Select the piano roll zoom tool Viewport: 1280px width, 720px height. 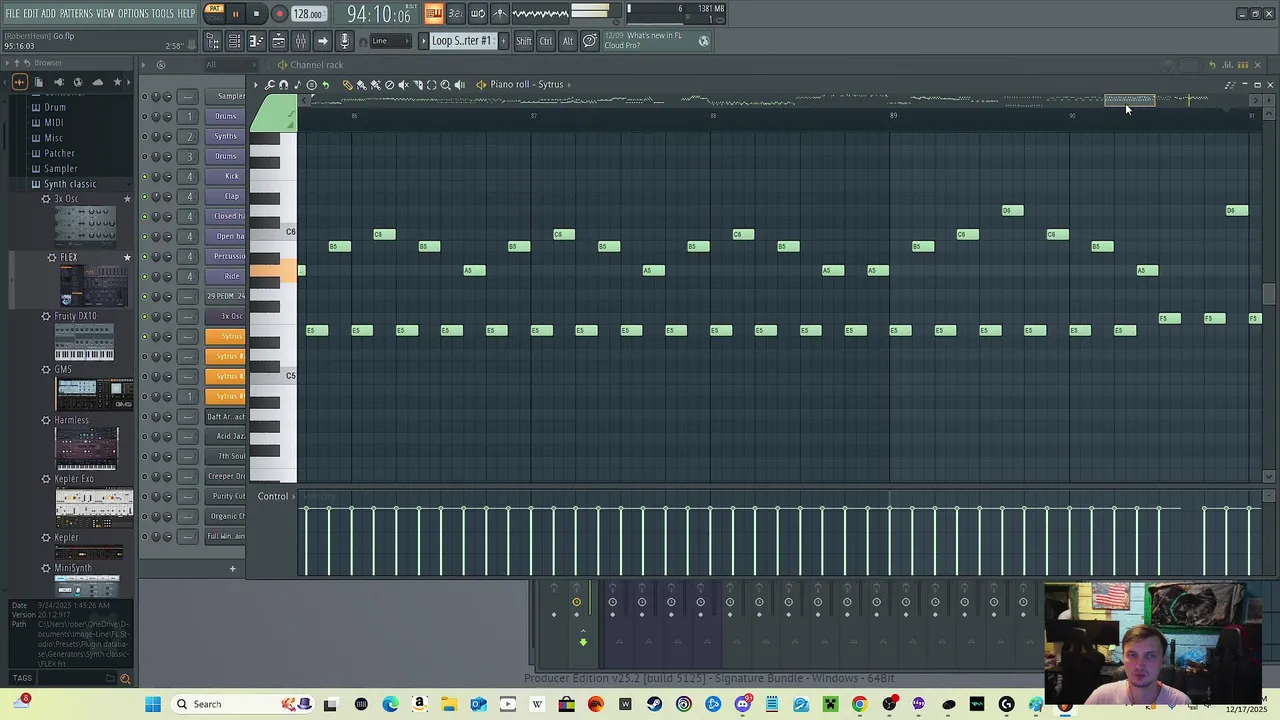pos(445,85)
